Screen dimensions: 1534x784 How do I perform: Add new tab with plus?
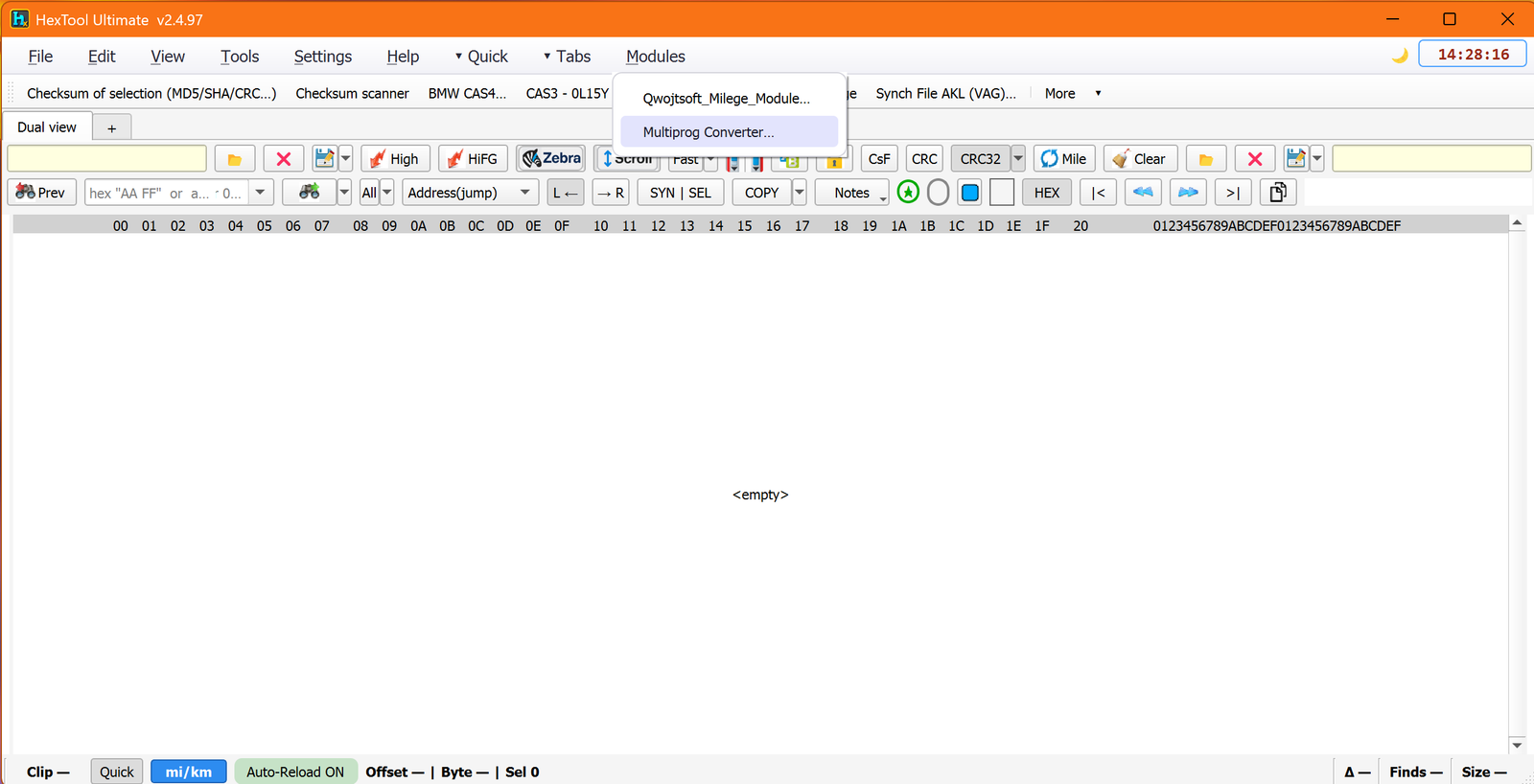point(112,128)
